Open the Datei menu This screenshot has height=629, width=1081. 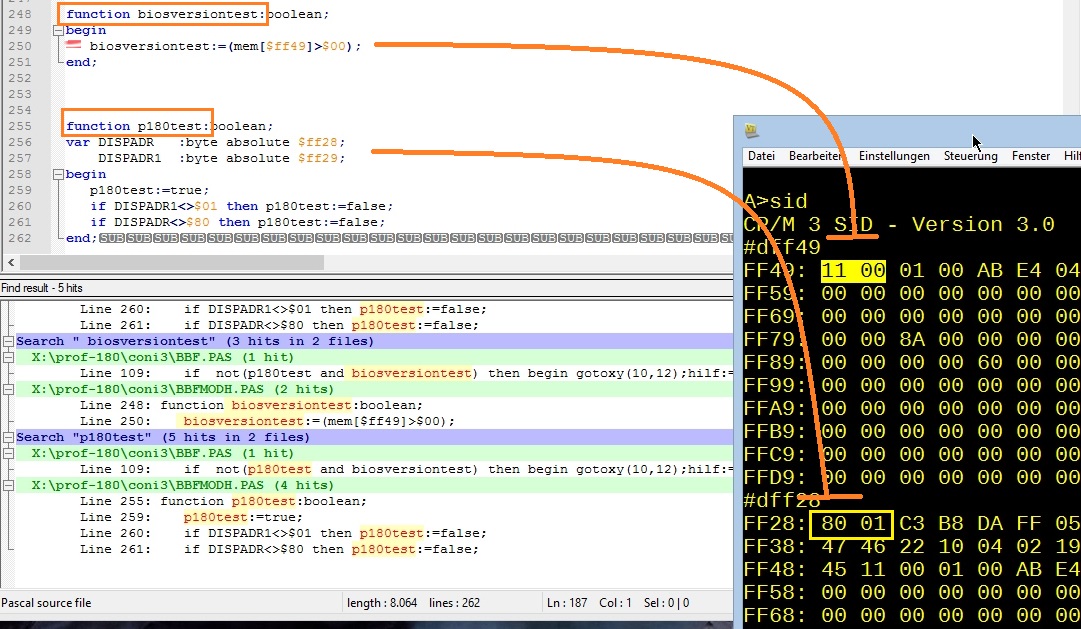761,156
